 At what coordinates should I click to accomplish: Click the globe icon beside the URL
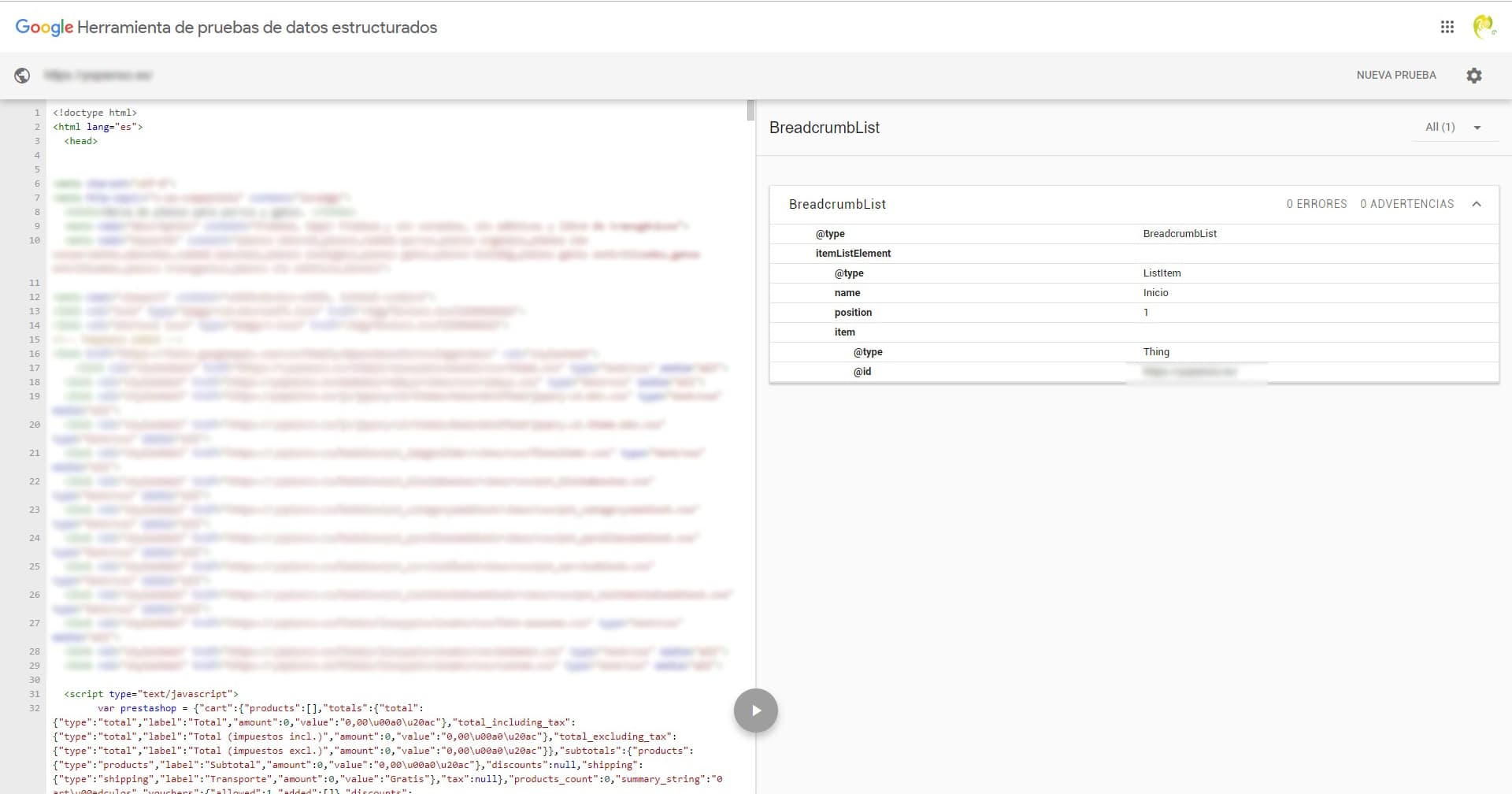22,76
